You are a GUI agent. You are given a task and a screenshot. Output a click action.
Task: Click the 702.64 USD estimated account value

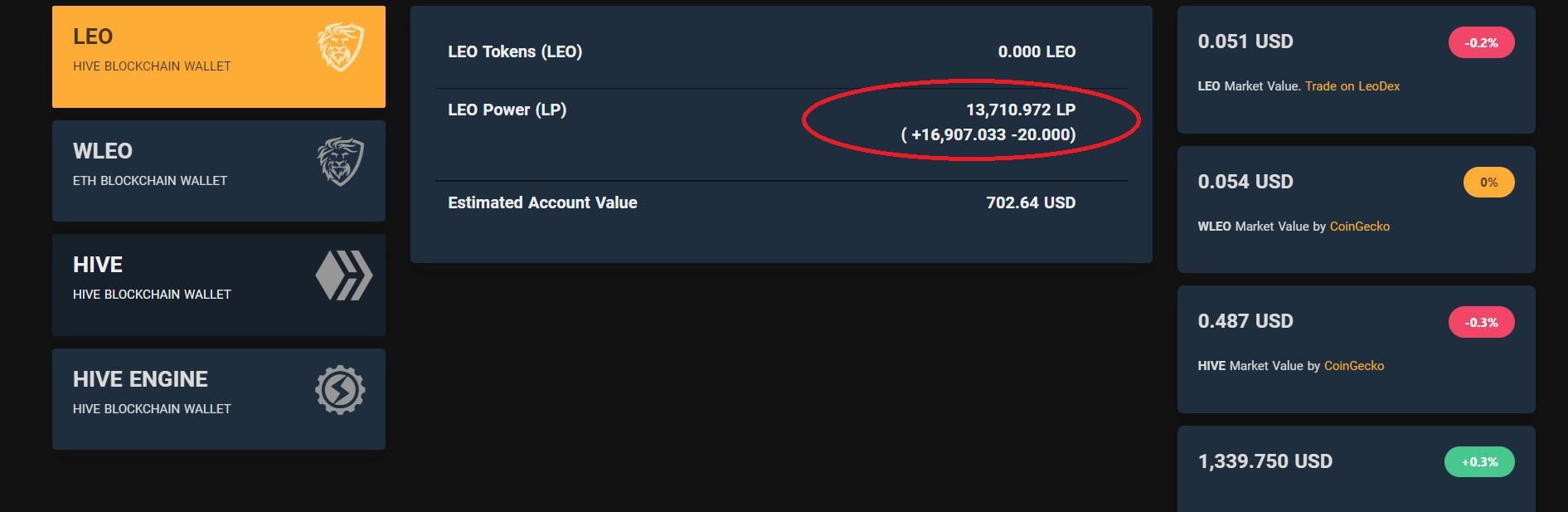click(1031, 202)
